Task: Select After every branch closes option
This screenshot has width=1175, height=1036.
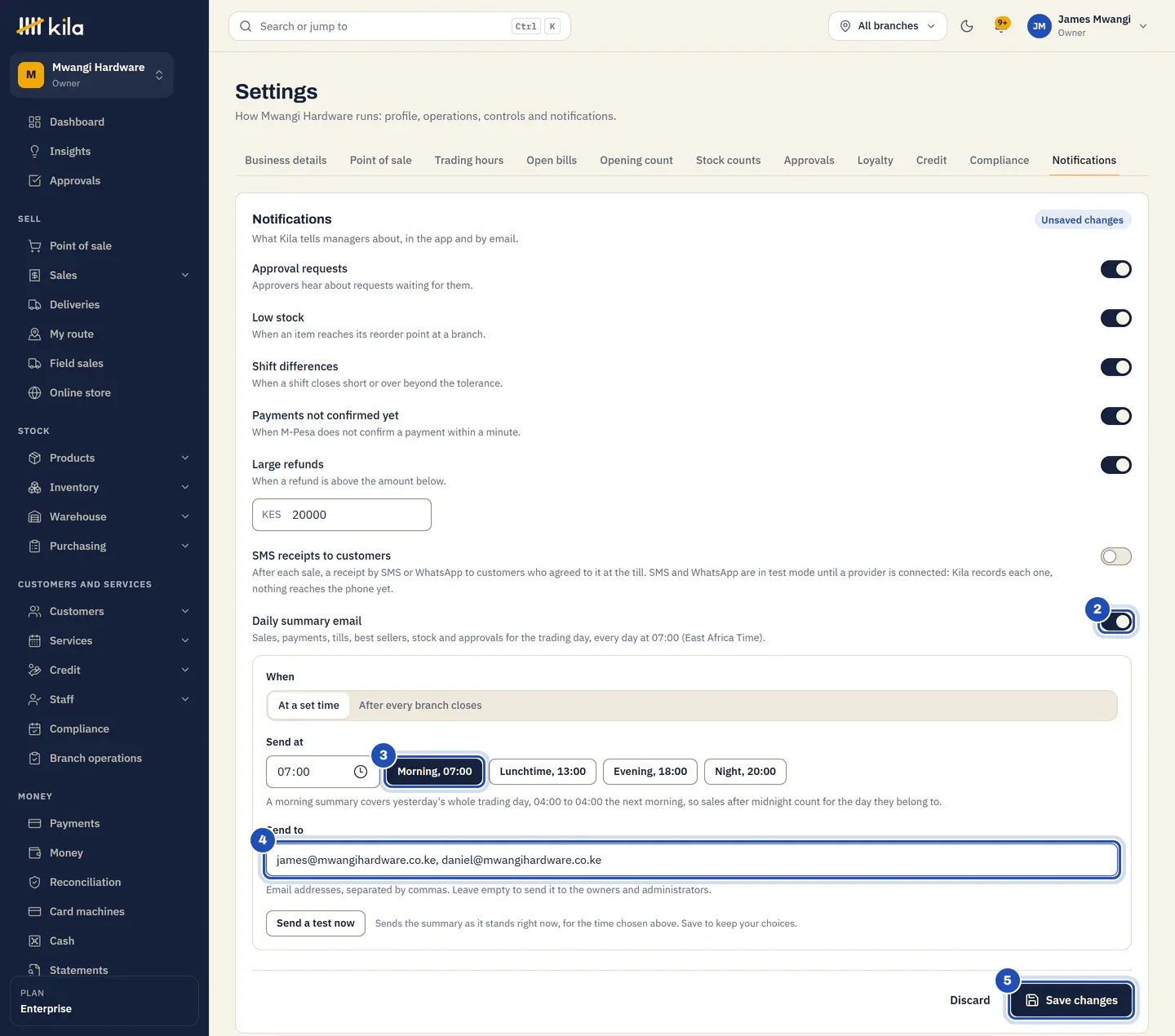Action: [x=420, y=706]
